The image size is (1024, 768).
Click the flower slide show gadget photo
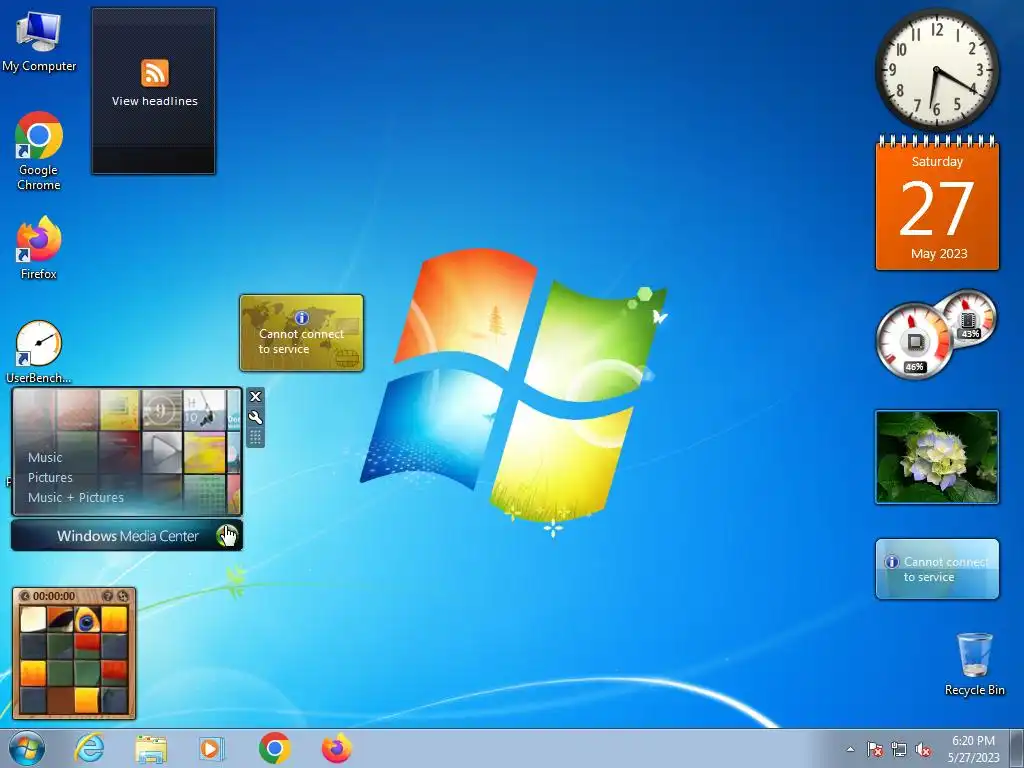937,457
